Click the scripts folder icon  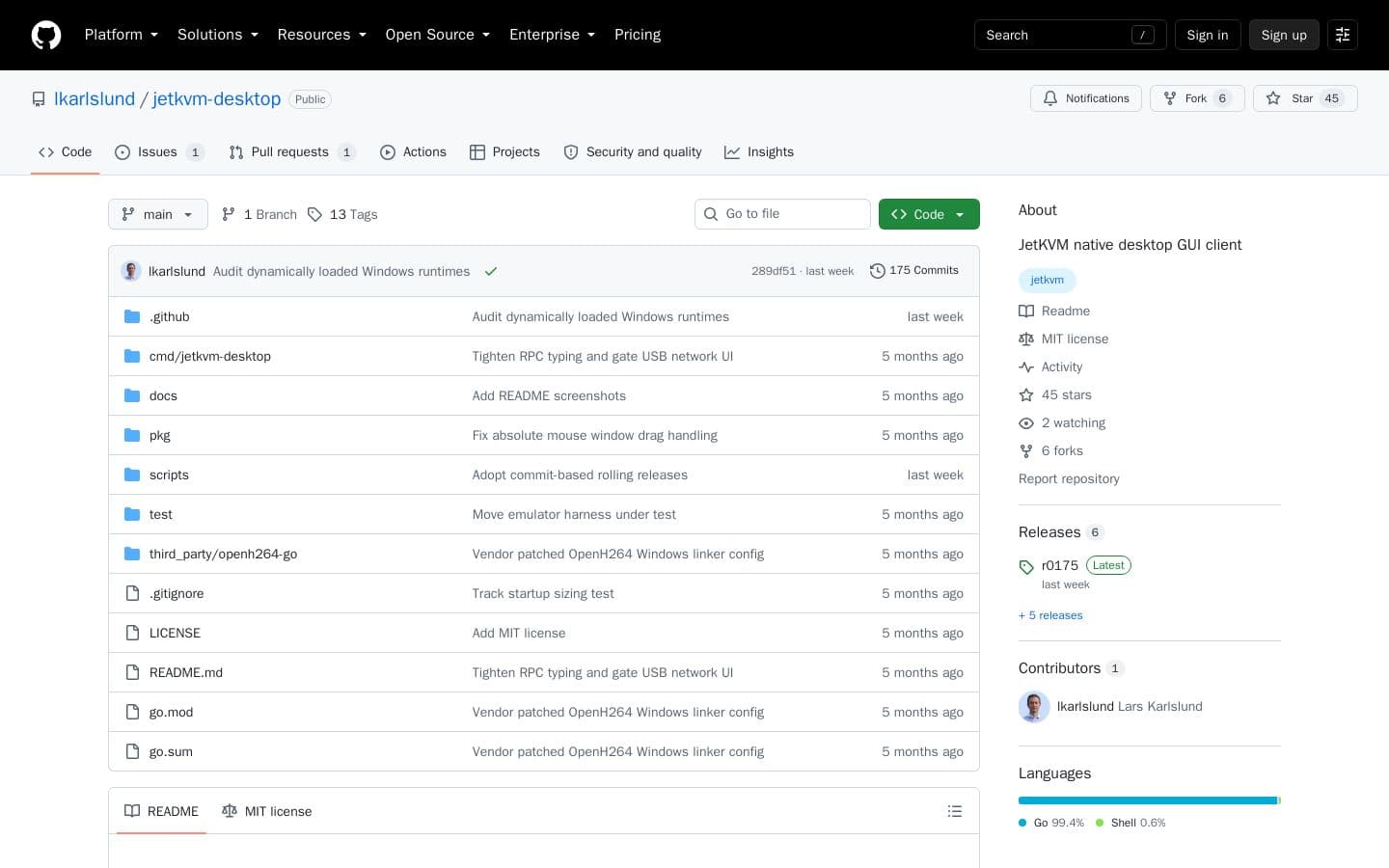[132, 475]
